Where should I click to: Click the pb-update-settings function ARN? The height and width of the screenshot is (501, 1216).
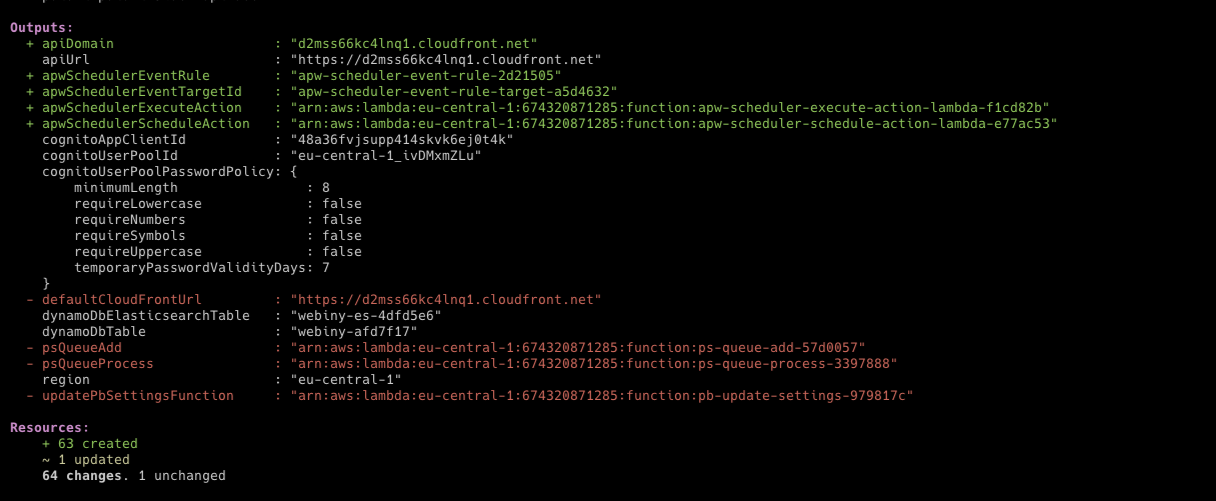(601, 396)
